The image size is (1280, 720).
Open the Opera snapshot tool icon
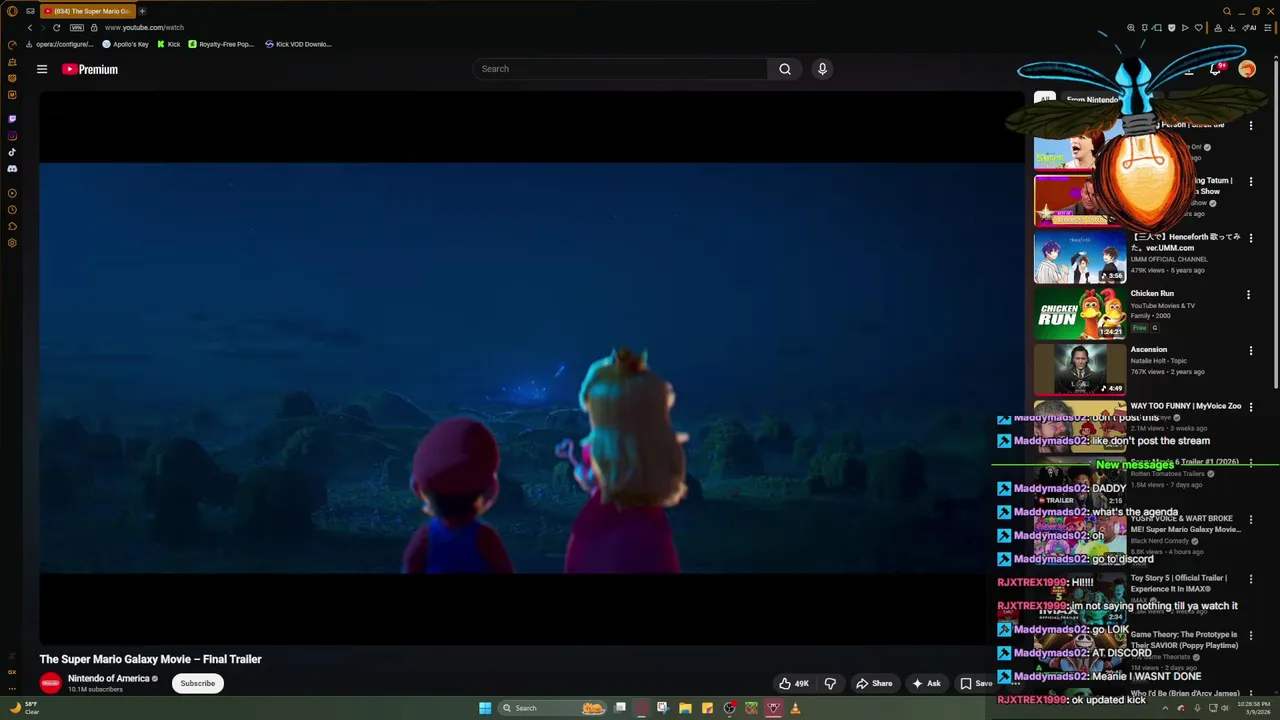point(1158,27)
